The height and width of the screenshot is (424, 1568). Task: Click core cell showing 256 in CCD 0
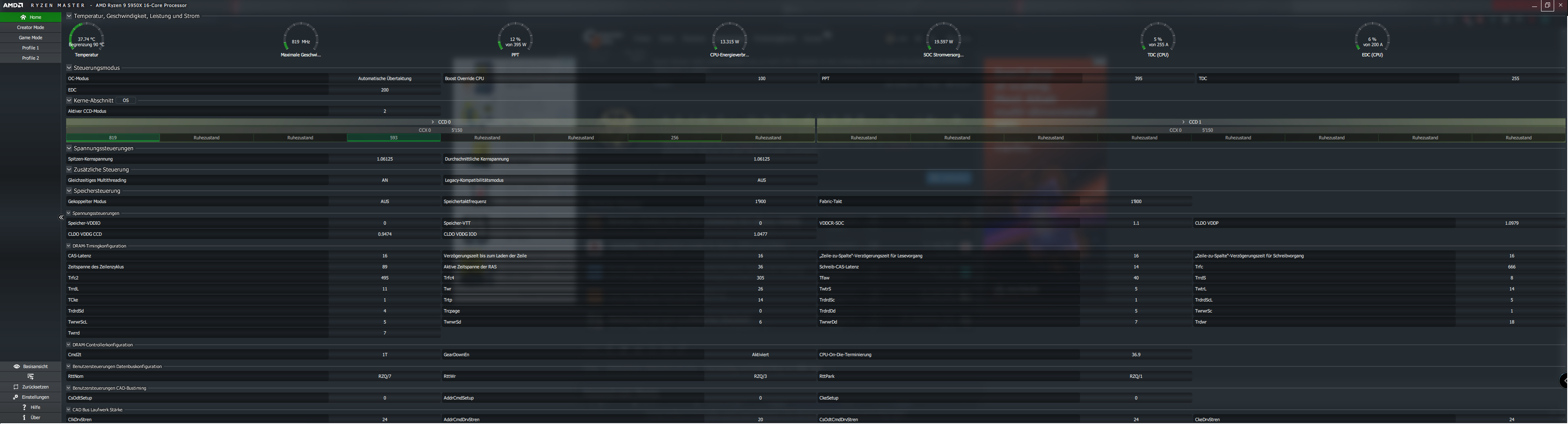coord(675,138)
